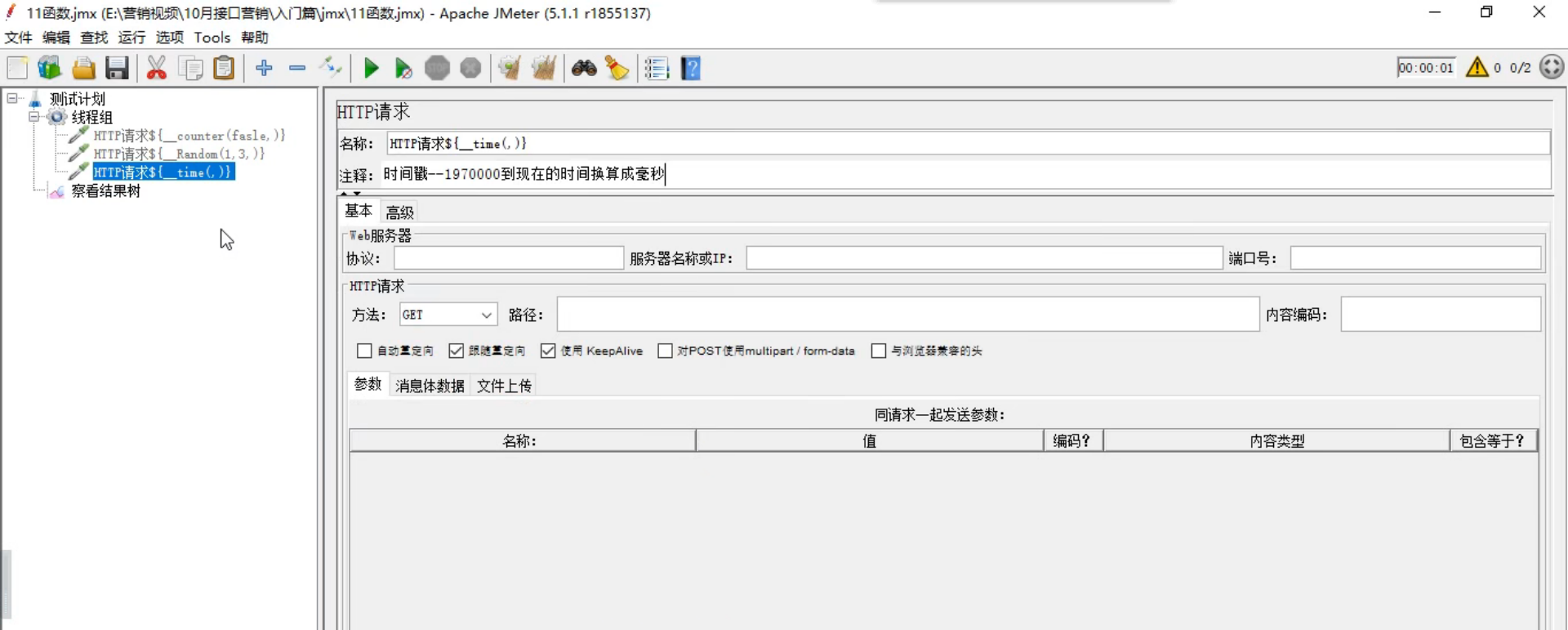Switch to the 消息体数据 tab
This screenshot has height=630, width=1568.
(x=430, y=386)
